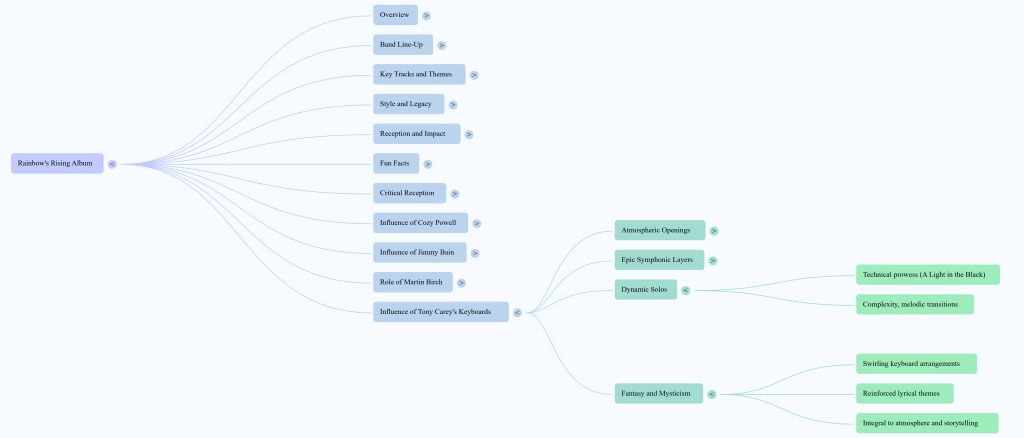Collapse the Fantasy and Mysticism branch
This screenshot has height=438, width=1024.
pos(712,394)
